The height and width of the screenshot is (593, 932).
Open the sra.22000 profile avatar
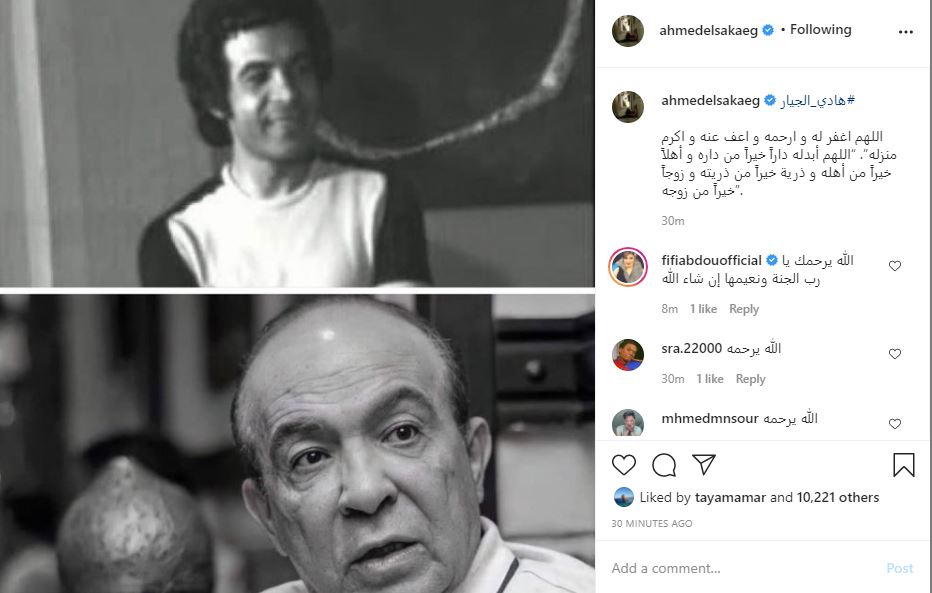click(628, 355)
